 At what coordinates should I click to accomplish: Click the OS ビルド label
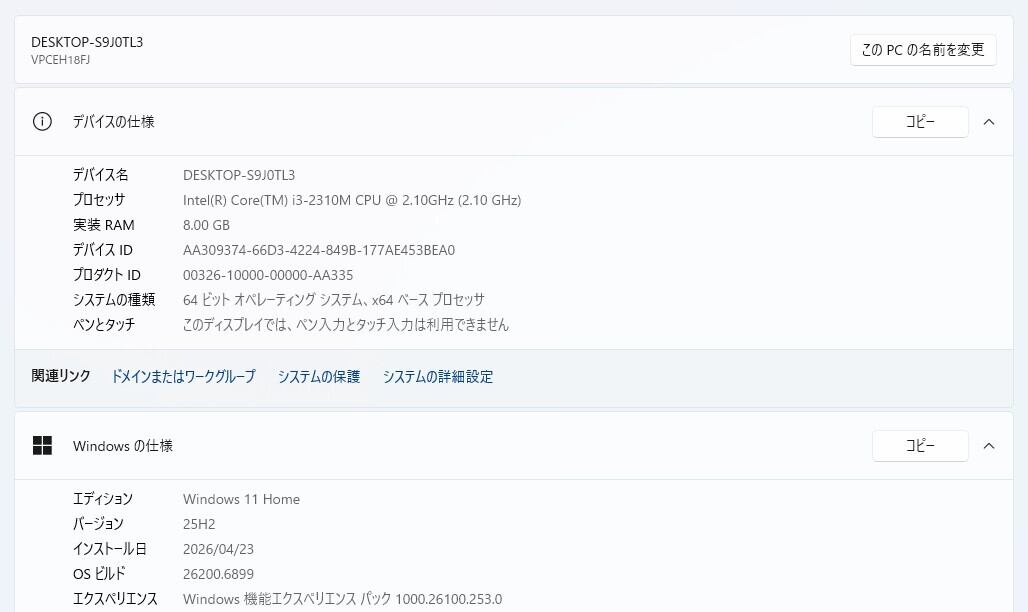pos(99,574)
